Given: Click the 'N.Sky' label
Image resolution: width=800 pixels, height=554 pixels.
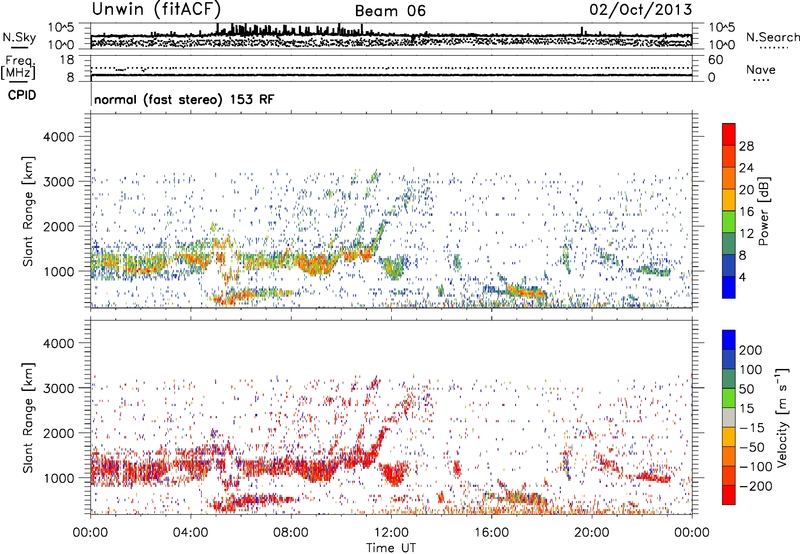Looking at the screenshot, I should [x=19, y=37].
